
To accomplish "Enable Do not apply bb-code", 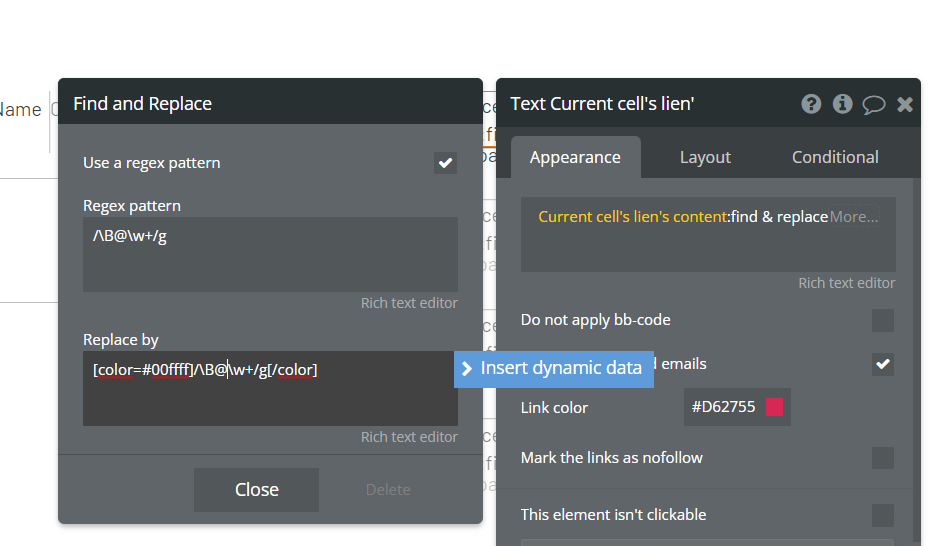I will tap(882, 320).
